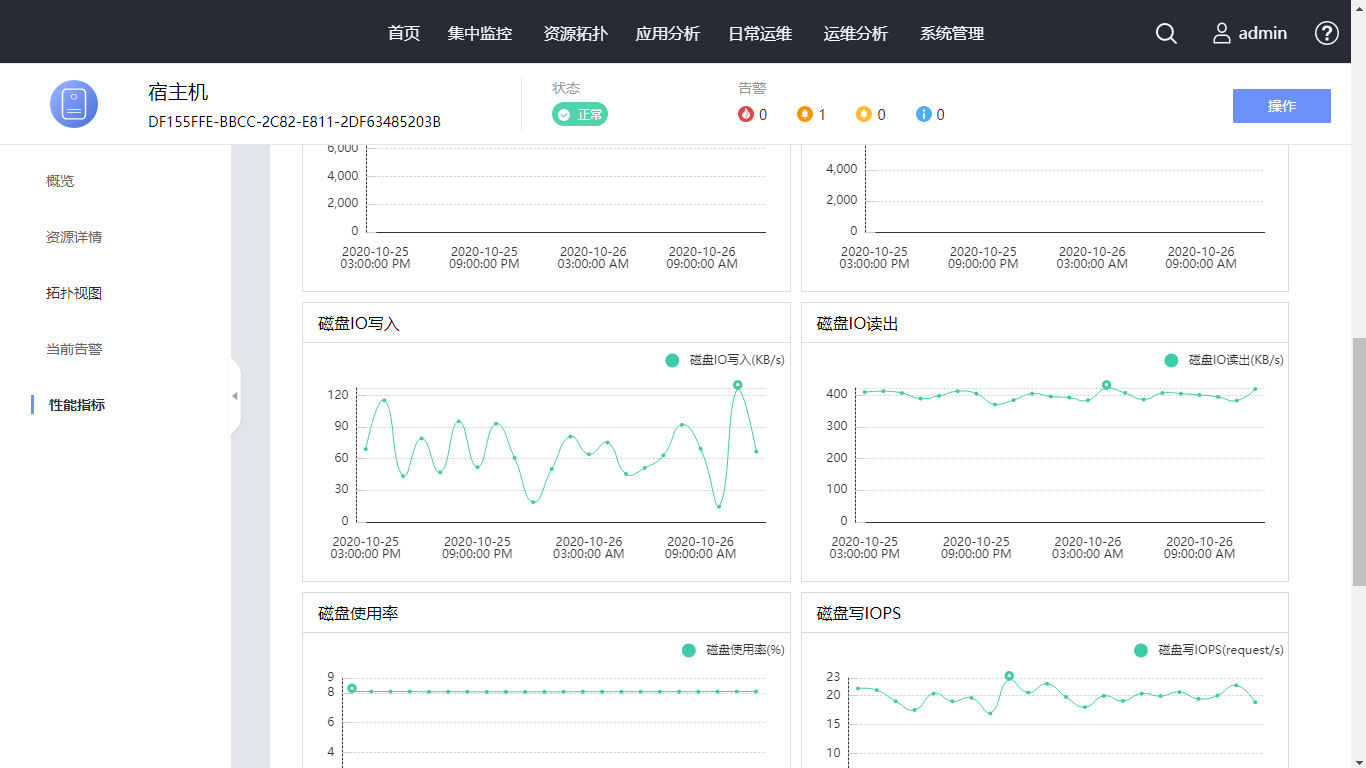Click the vertical page scrollbar thumb
Image resolution: width=1366 pixels, height=768 pixels.
pyautogui.click(x=1358, y=460)
